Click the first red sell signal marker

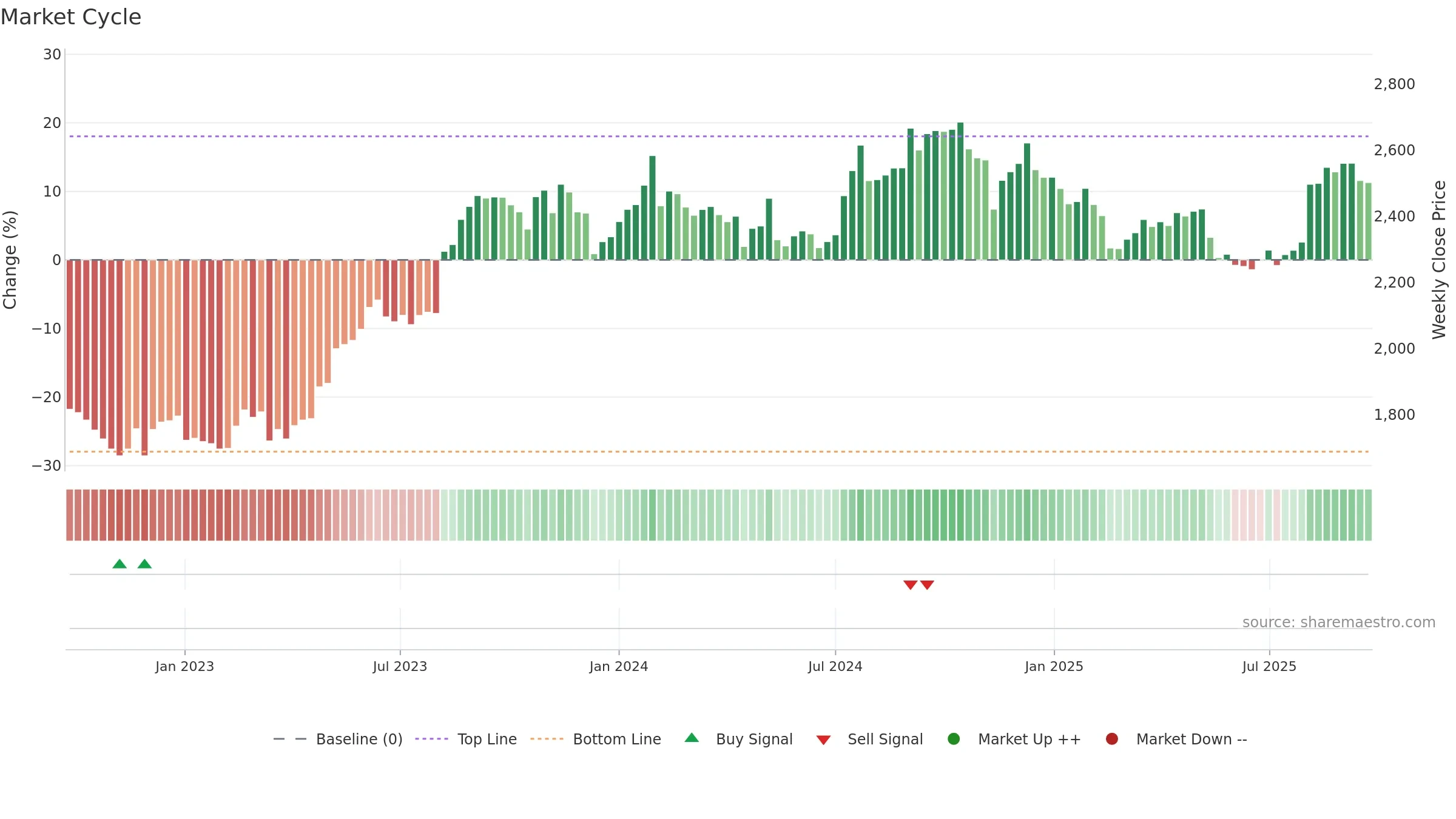(910, 585)
